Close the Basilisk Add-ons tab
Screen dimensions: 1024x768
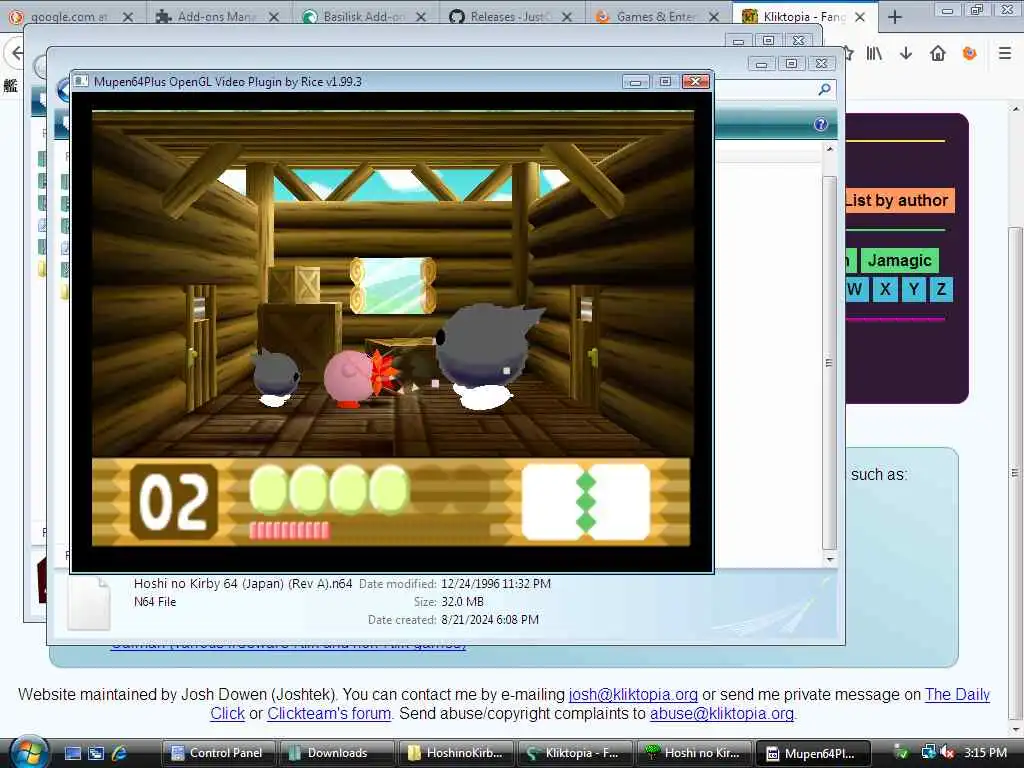coord(421,17)
